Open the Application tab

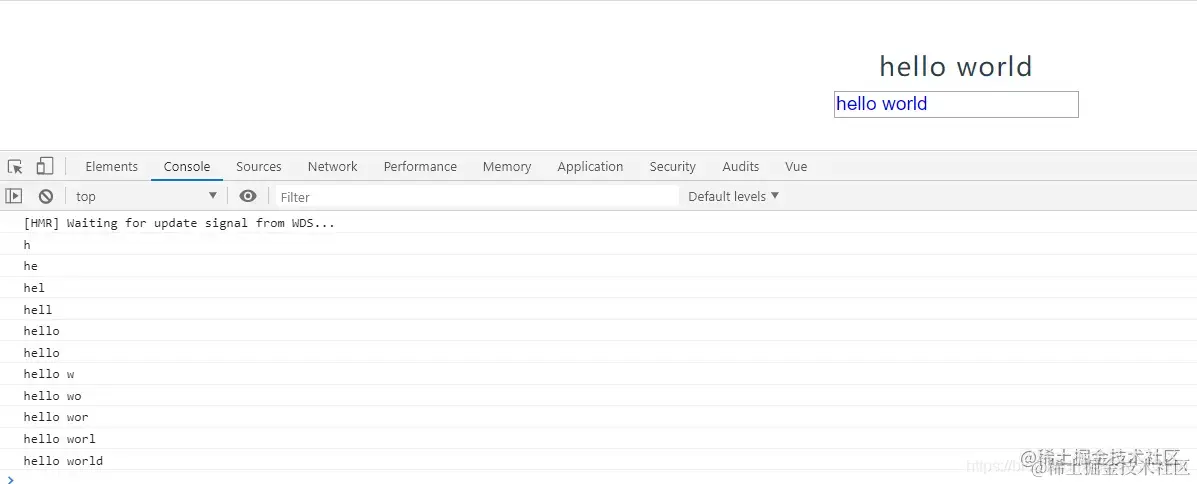(x=590, y=166)
